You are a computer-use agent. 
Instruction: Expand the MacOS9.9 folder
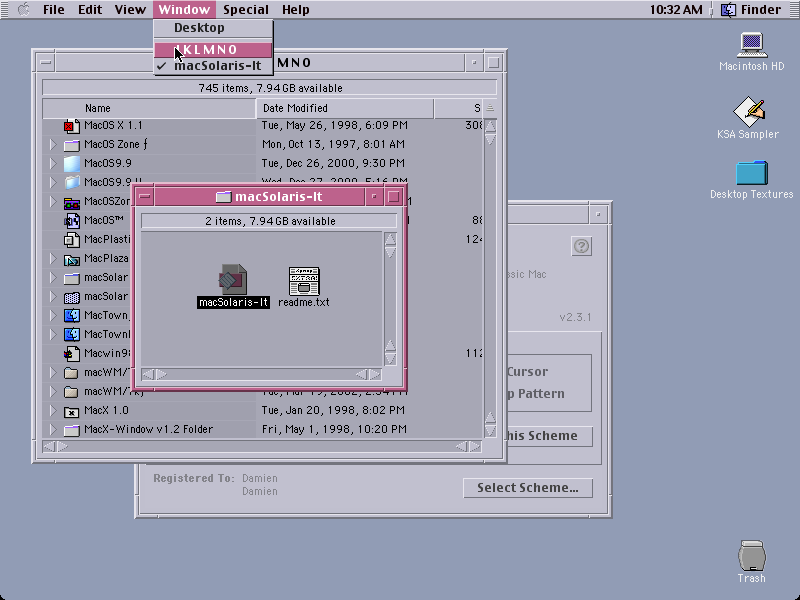click(x=53, y=163)
